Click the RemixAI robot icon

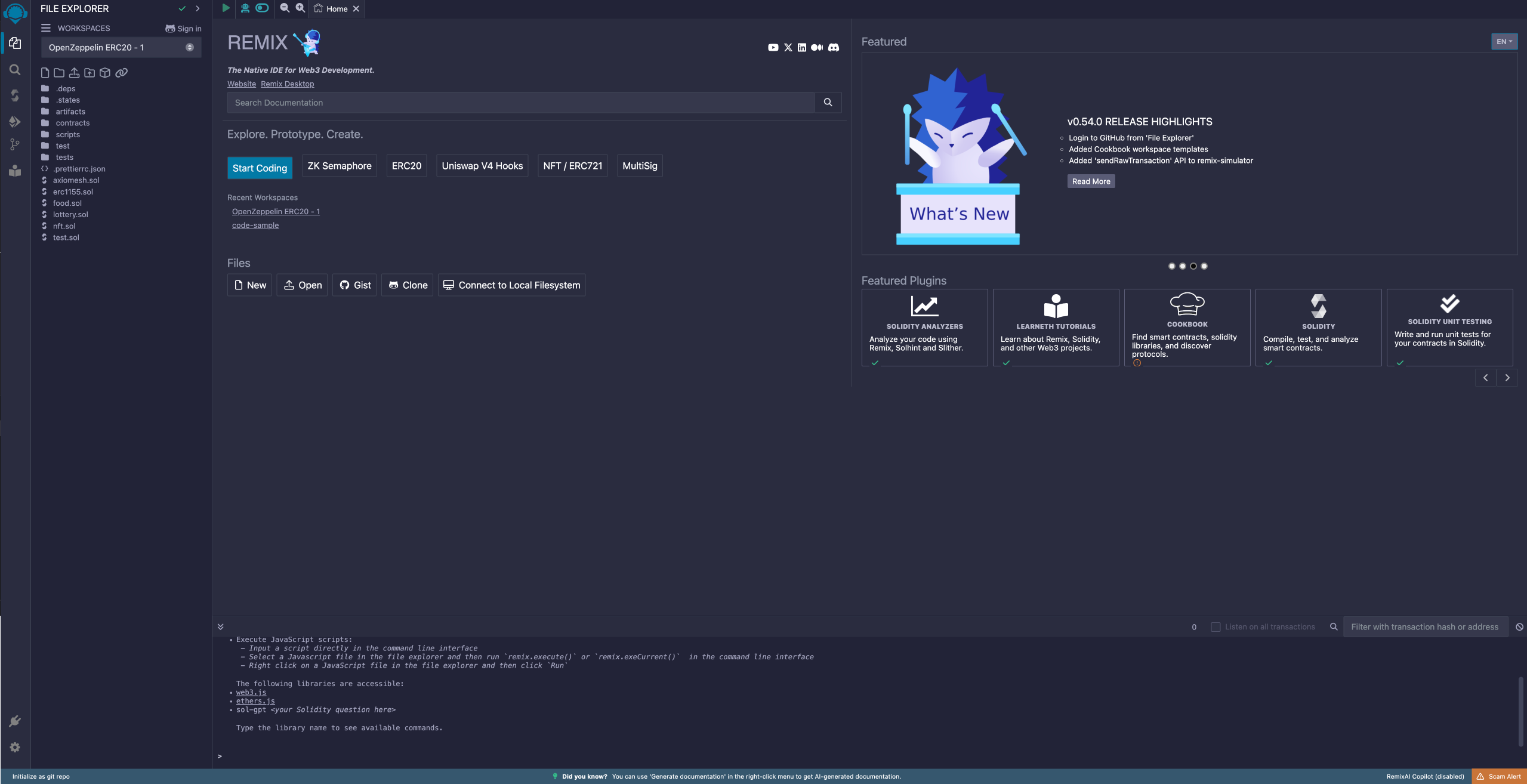coord(245,8)
